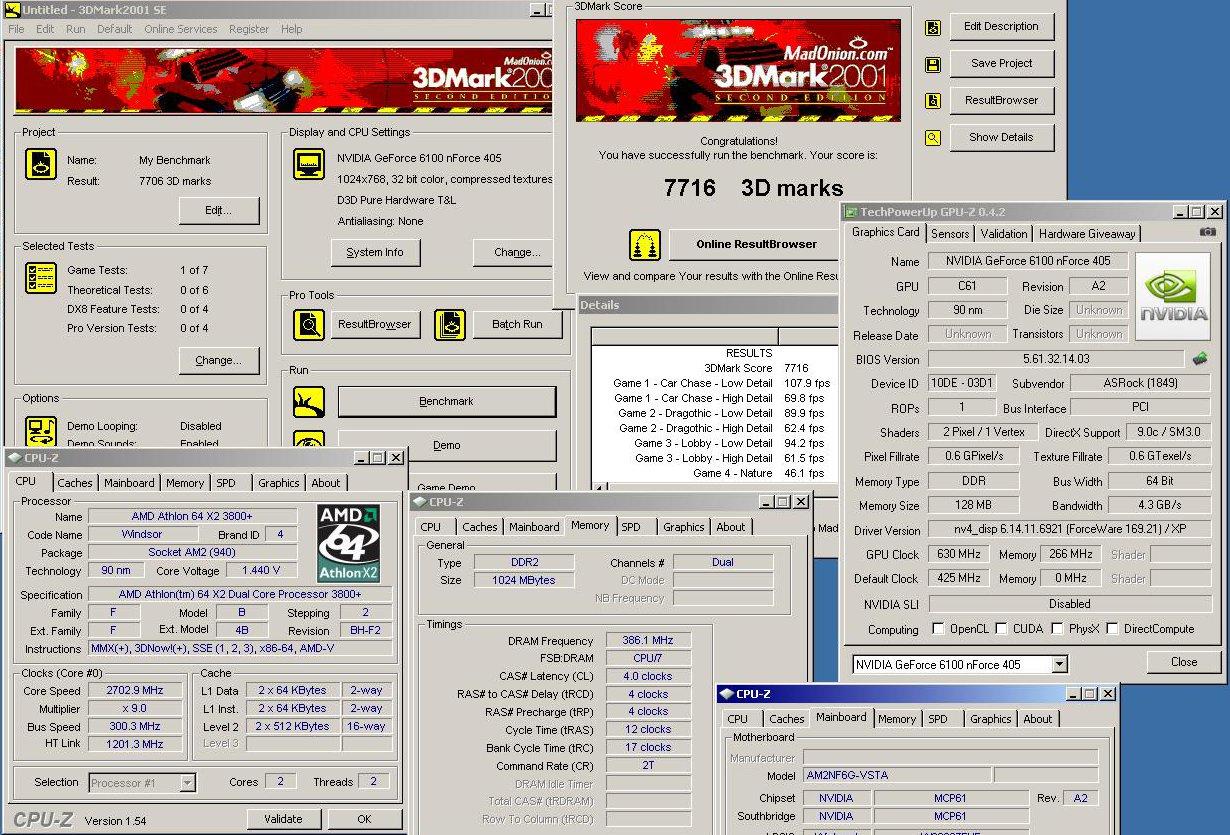Open the Processor #1 selection dropdown in CPU-Z

187,783
